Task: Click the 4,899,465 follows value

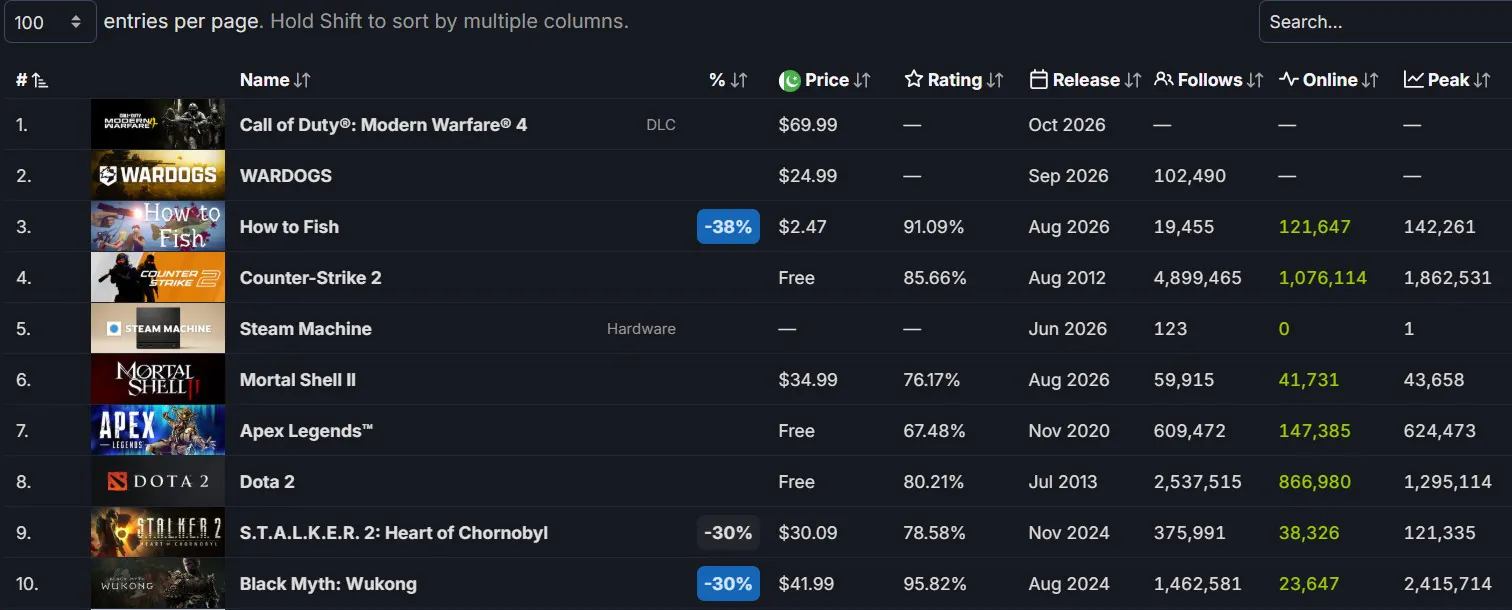Action: click(x=1198, y=277)
